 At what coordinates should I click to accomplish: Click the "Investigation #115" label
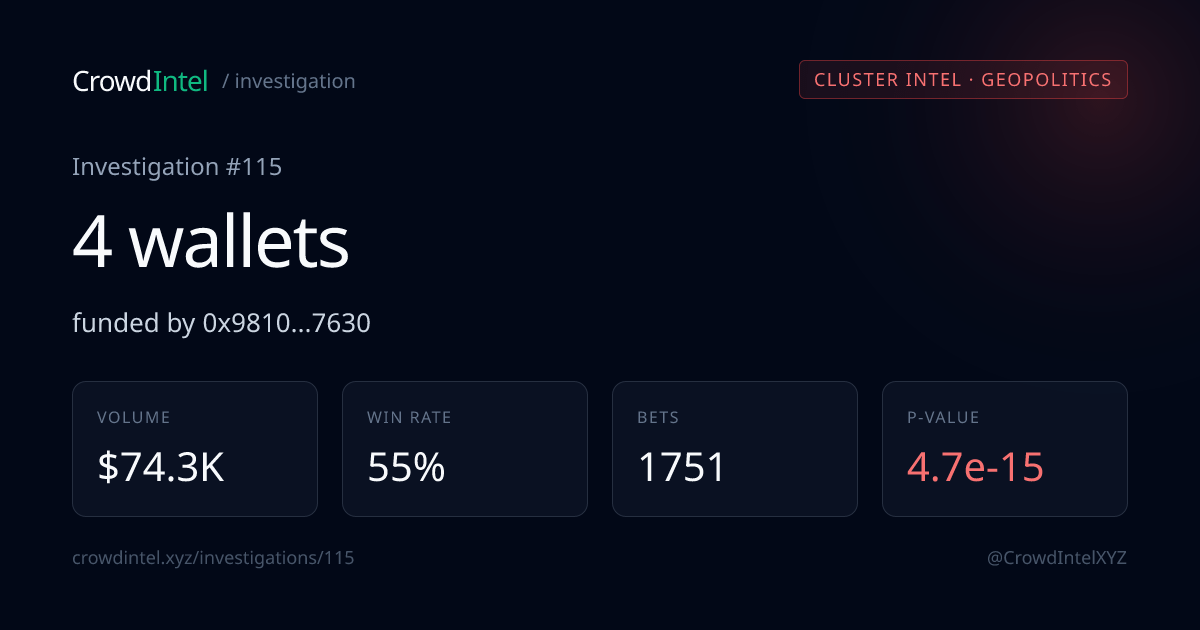[x=177, y=167]
